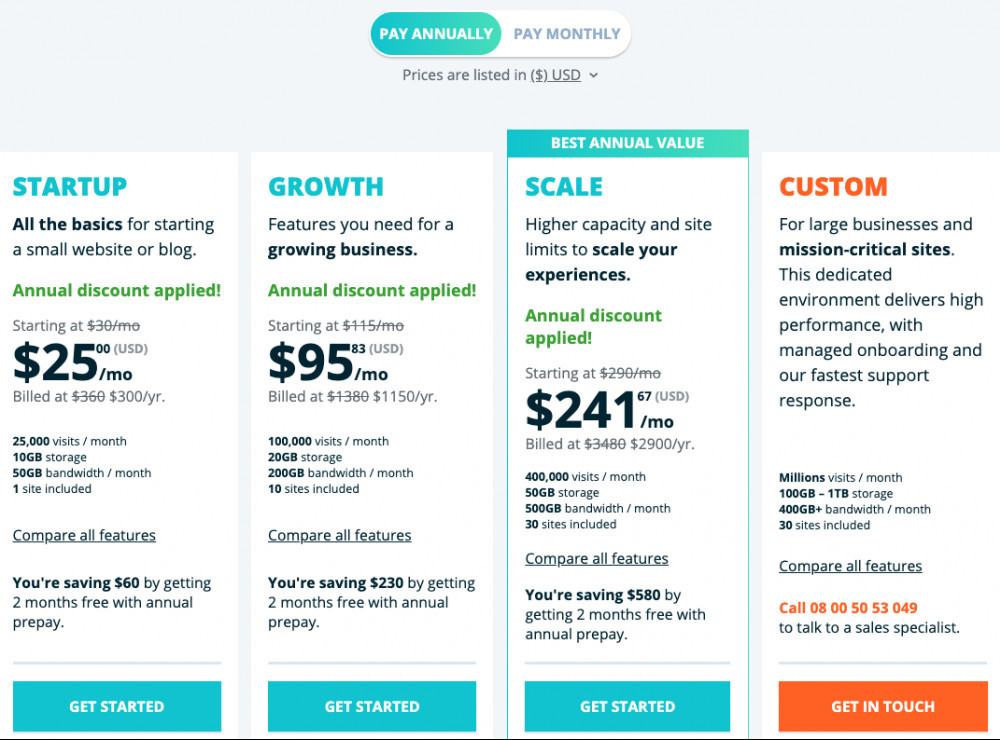Open the ($) USD currency dropdown
This screenshot has height=740, width=1000.
[x=555, y=75]
